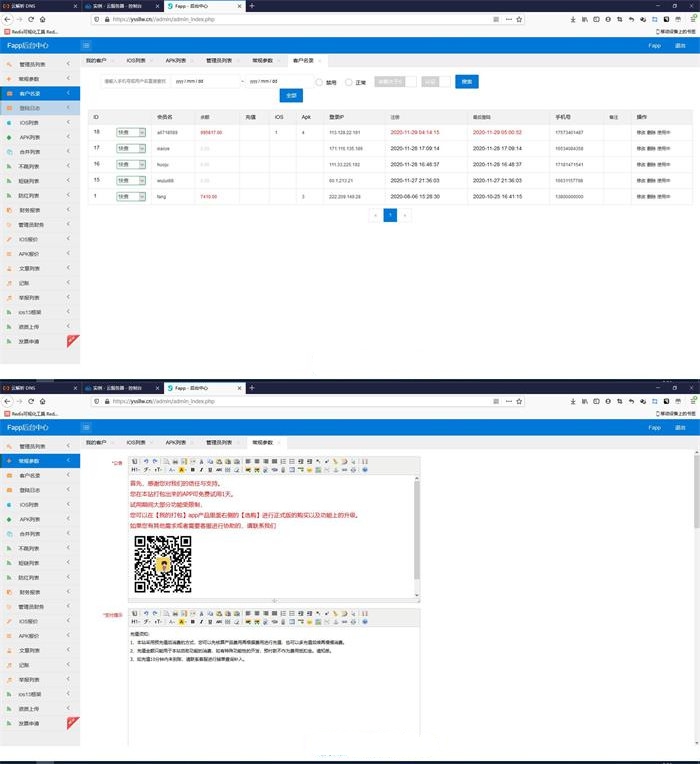Toggle the second gray switch beside the 搜索 button
The width and height of the screenshot is (700, 764).
[x=436, y=82]
